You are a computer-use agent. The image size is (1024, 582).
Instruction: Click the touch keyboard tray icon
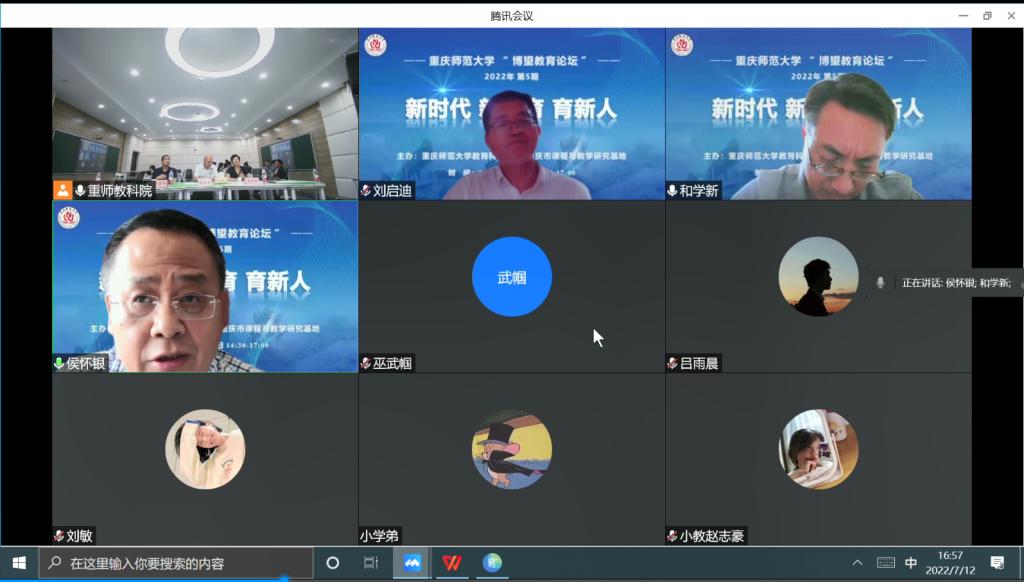[x=885, y=563]
